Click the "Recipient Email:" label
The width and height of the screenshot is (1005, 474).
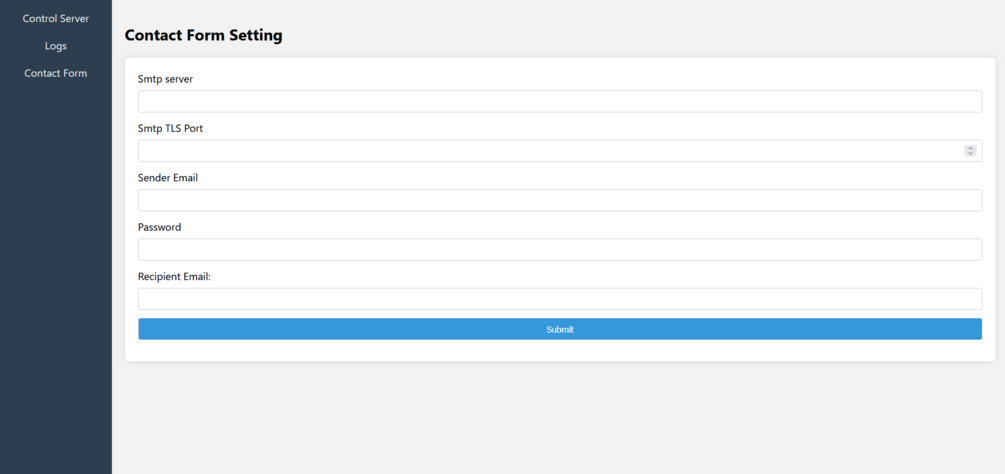click(x=174, y=276)
